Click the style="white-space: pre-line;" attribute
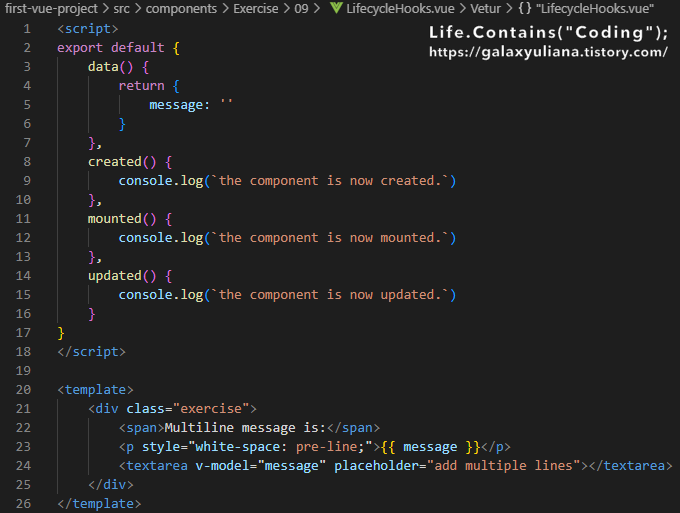680x513 pixels. point(257,447)
